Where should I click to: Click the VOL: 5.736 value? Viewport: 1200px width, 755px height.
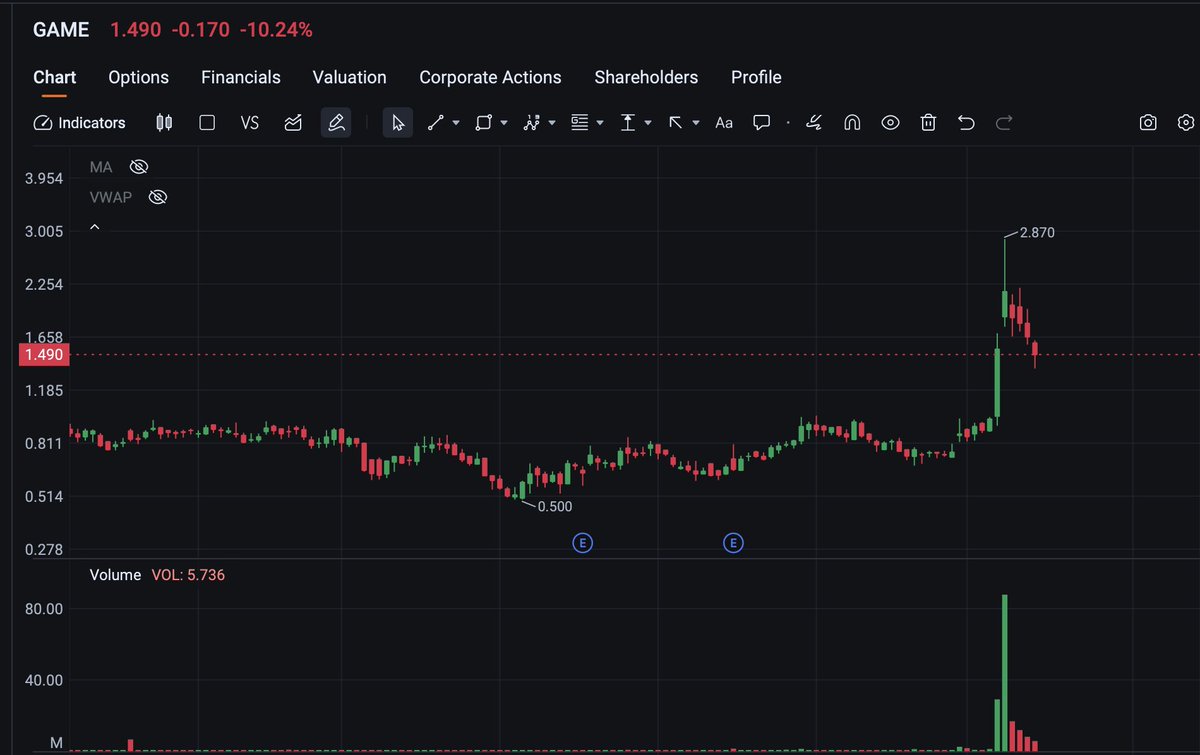[x=188, y=575]
